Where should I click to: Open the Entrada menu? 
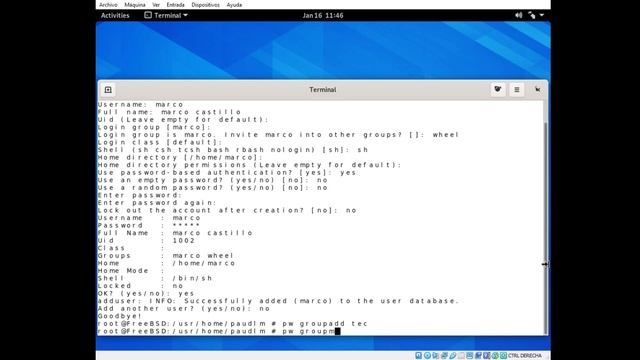point(176,5)
